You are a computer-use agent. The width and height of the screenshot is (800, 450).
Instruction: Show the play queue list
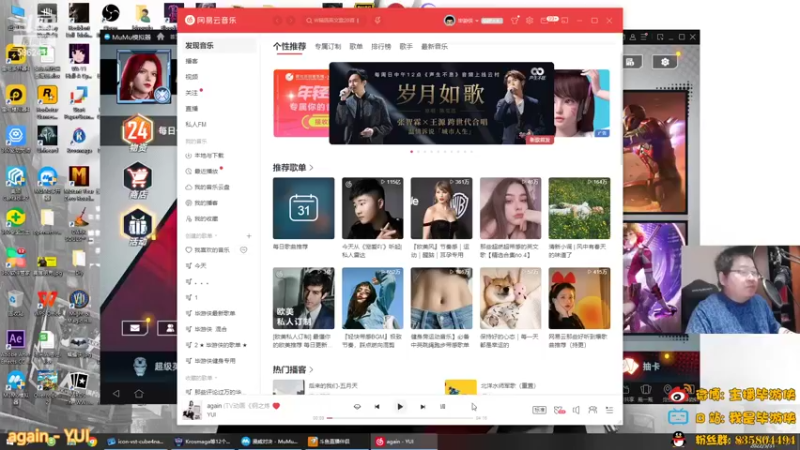point(609,410)
